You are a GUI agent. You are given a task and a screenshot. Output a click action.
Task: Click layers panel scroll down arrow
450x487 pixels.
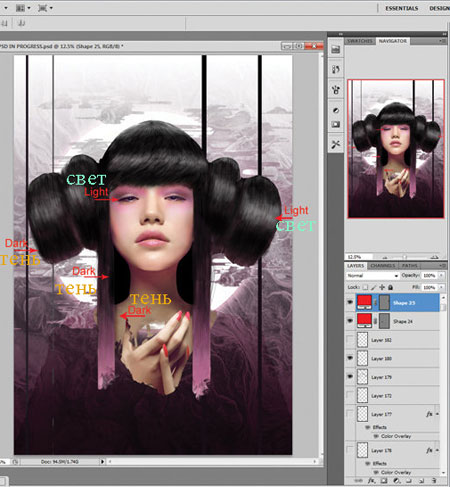click(x=443, y=473)
